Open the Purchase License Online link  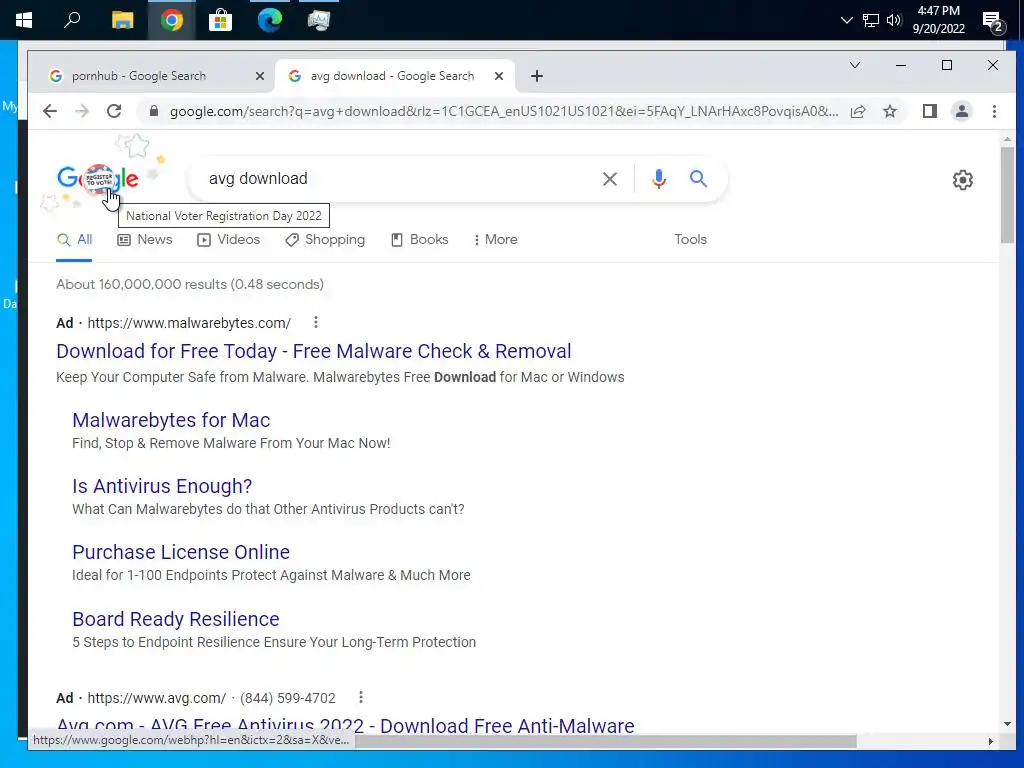pyautogui.click(x=181, y=552)
